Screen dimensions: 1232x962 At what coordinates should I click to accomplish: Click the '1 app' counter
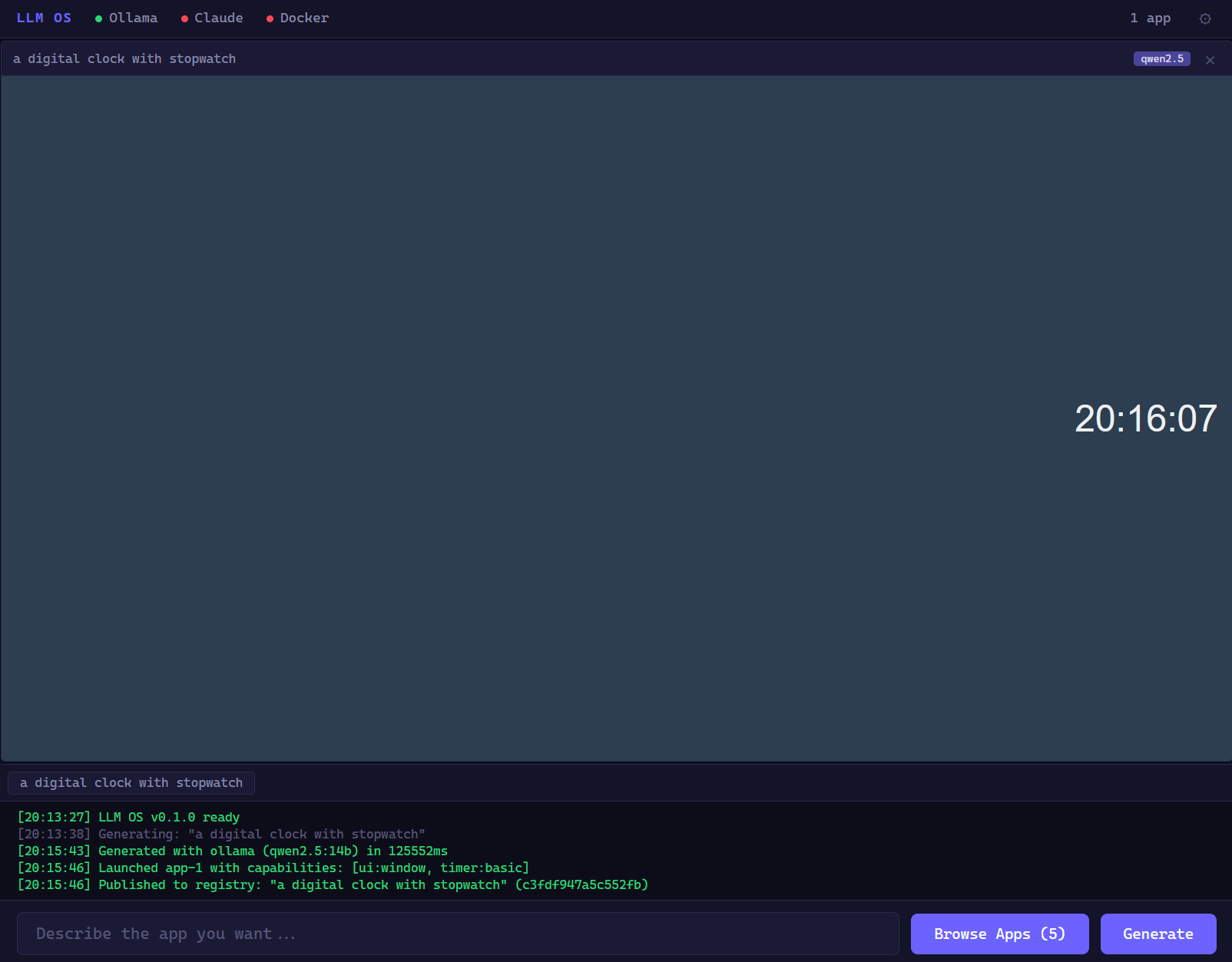click(x=1150, y=18)
